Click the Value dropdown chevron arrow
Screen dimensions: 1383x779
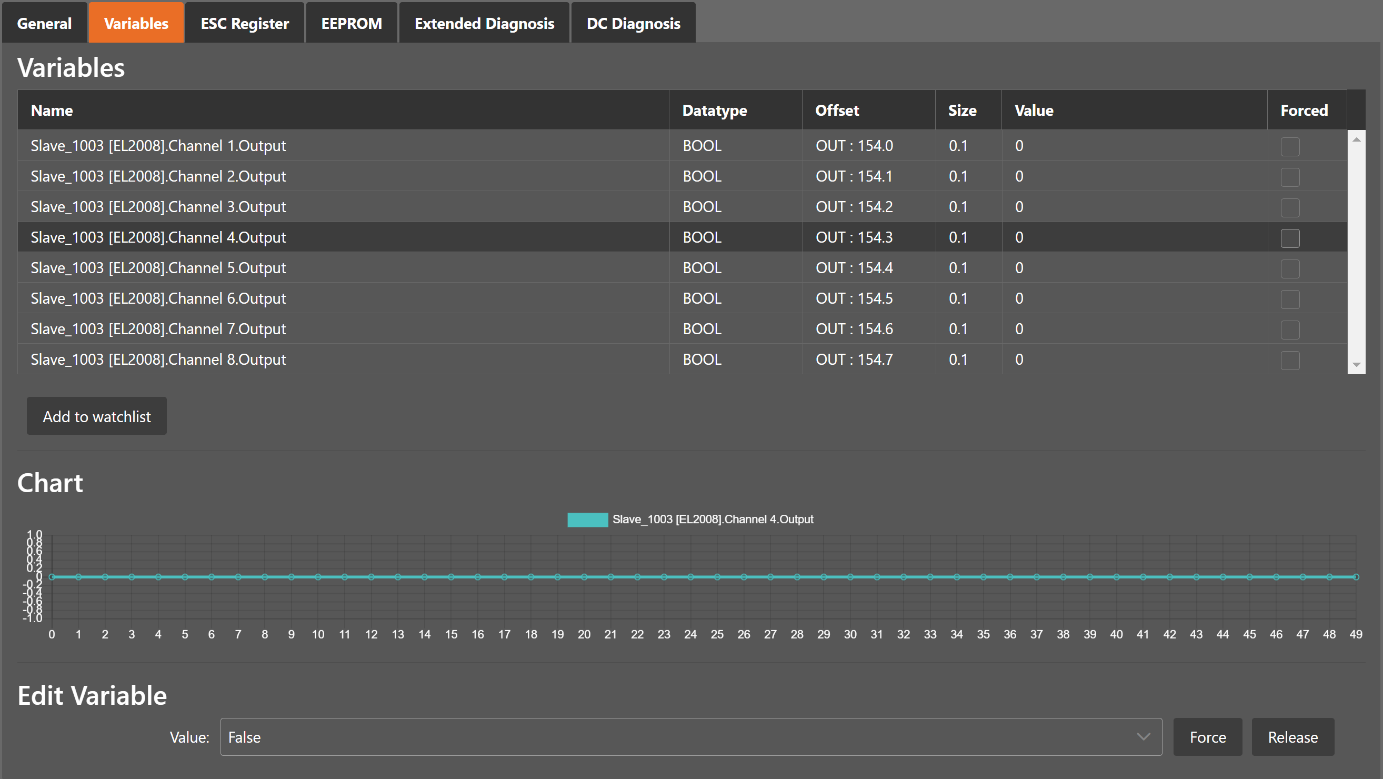tap(1144, 737)
